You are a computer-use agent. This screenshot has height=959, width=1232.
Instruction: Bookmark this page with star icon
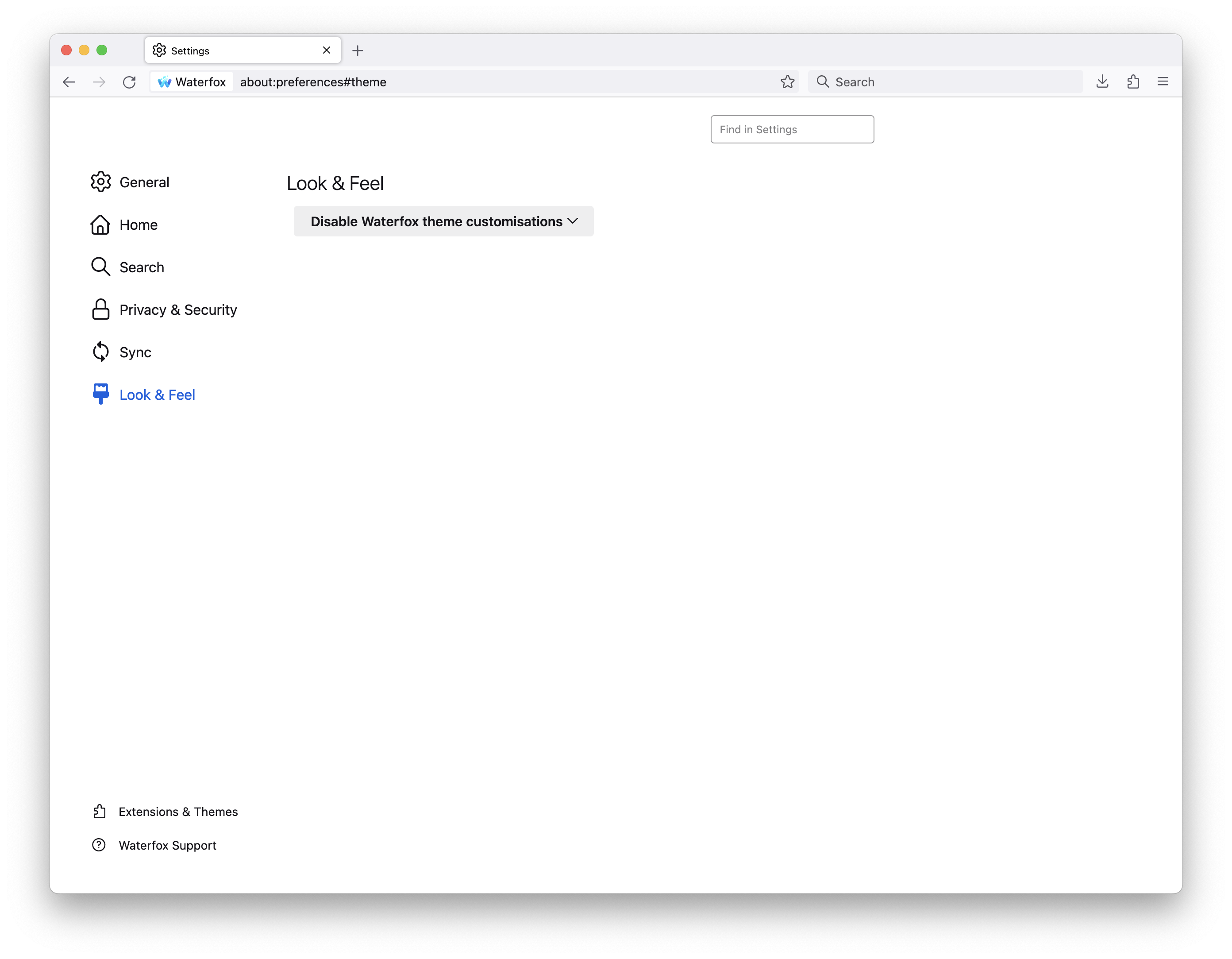tap(788, 82)
